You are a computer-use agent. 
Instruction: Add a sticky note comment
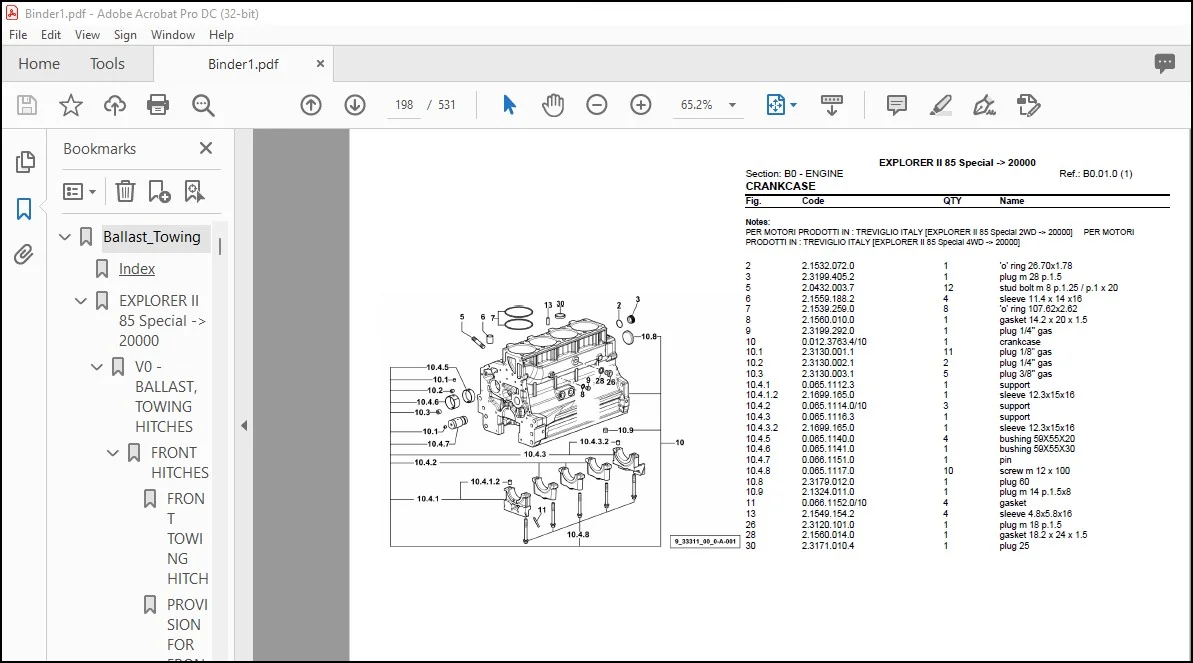point(897,105)
